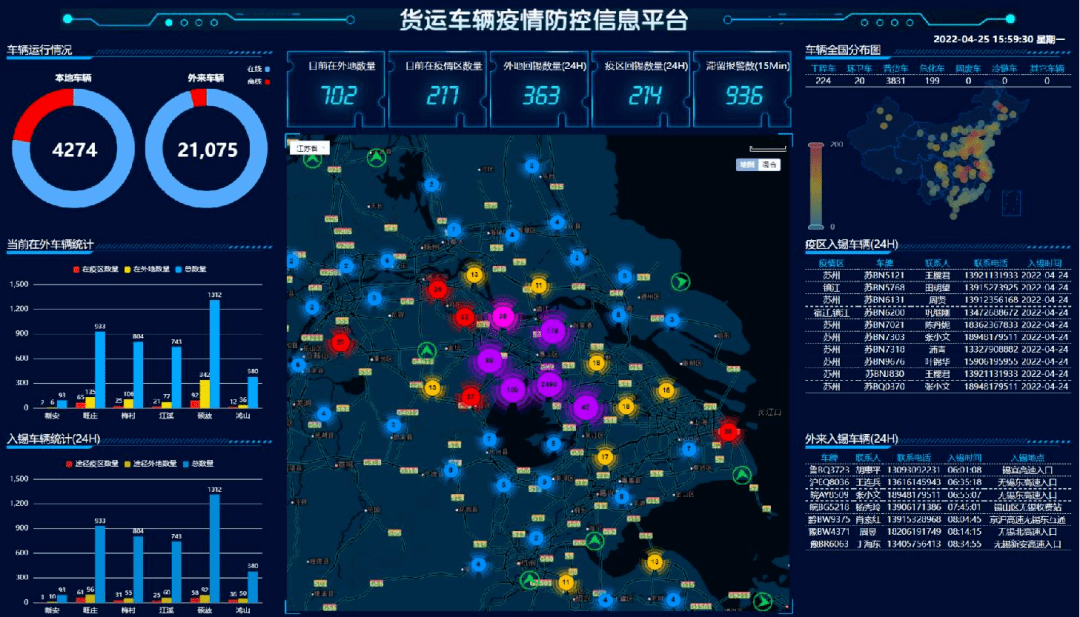The image size is (1080, 617).
Task: Open the yellow cluster marker labeled 17
Action: [604, 457]
